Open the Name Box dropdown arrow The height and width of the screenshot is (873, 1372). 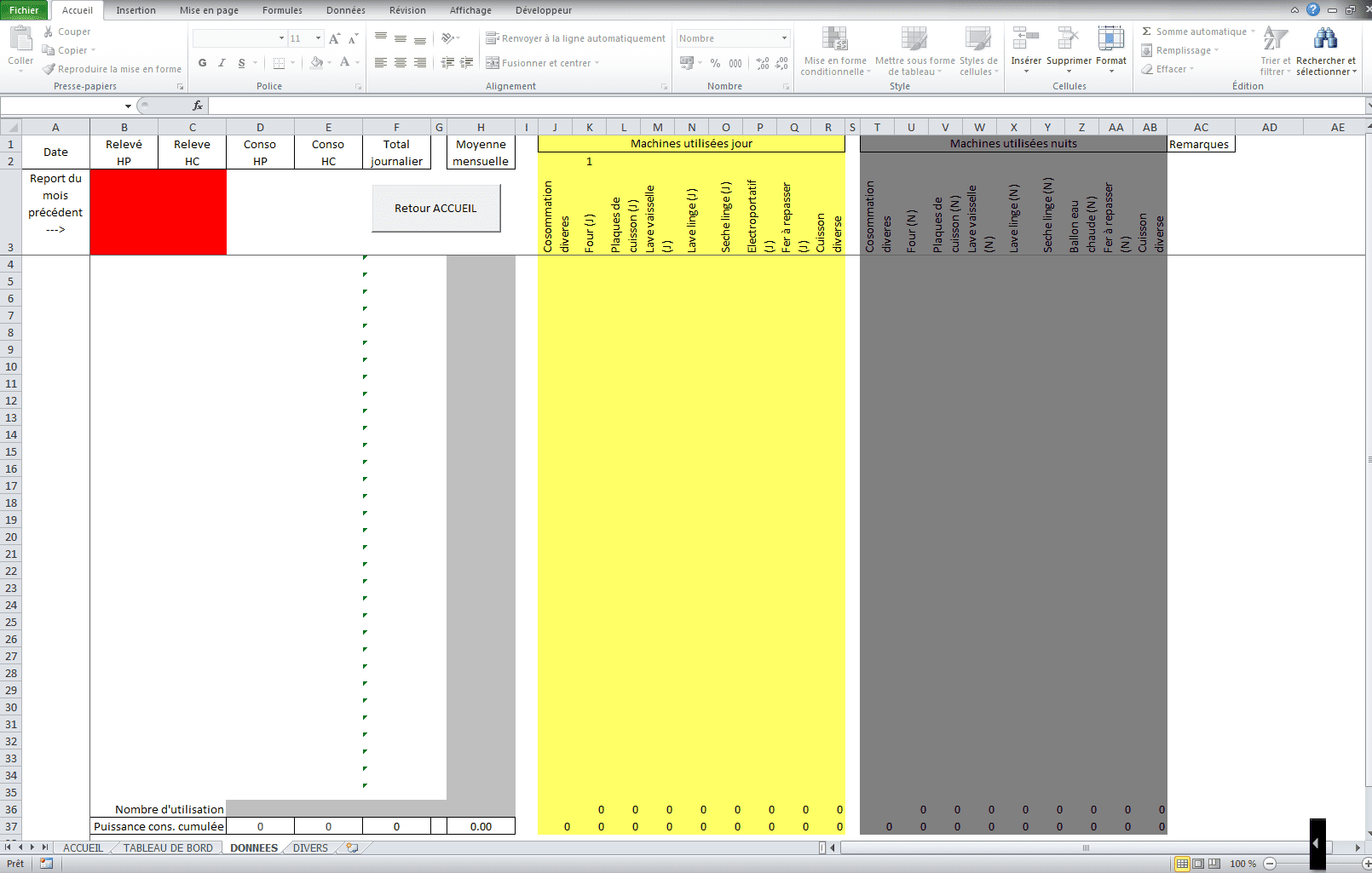click(128, 106)
